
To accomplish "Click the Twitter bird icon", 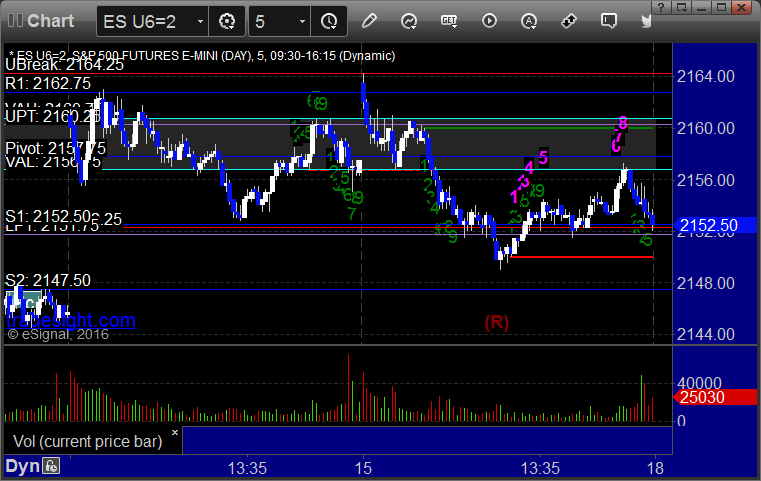I will pos(646,21).
